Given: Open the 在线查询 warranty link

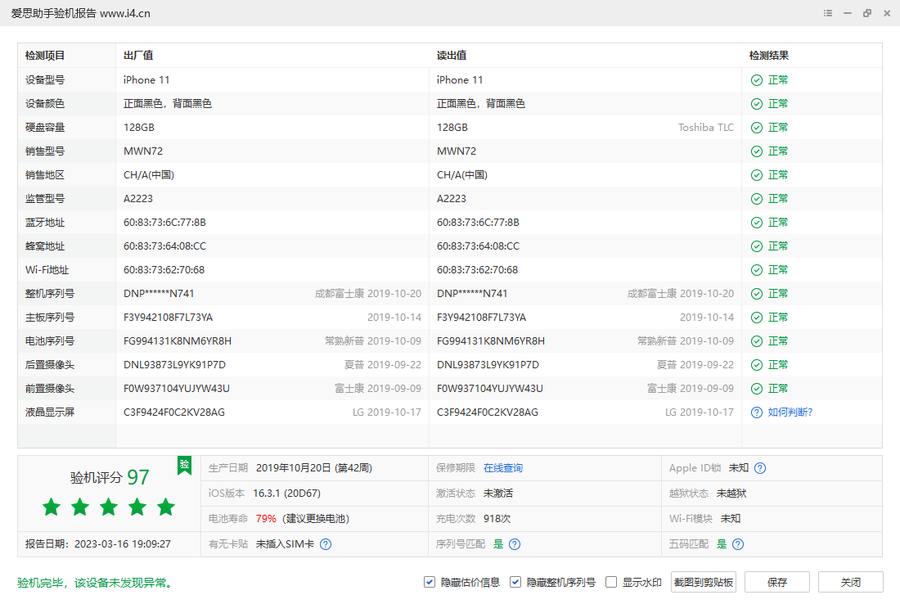Looking at the screenshot, I should (503, 468).
